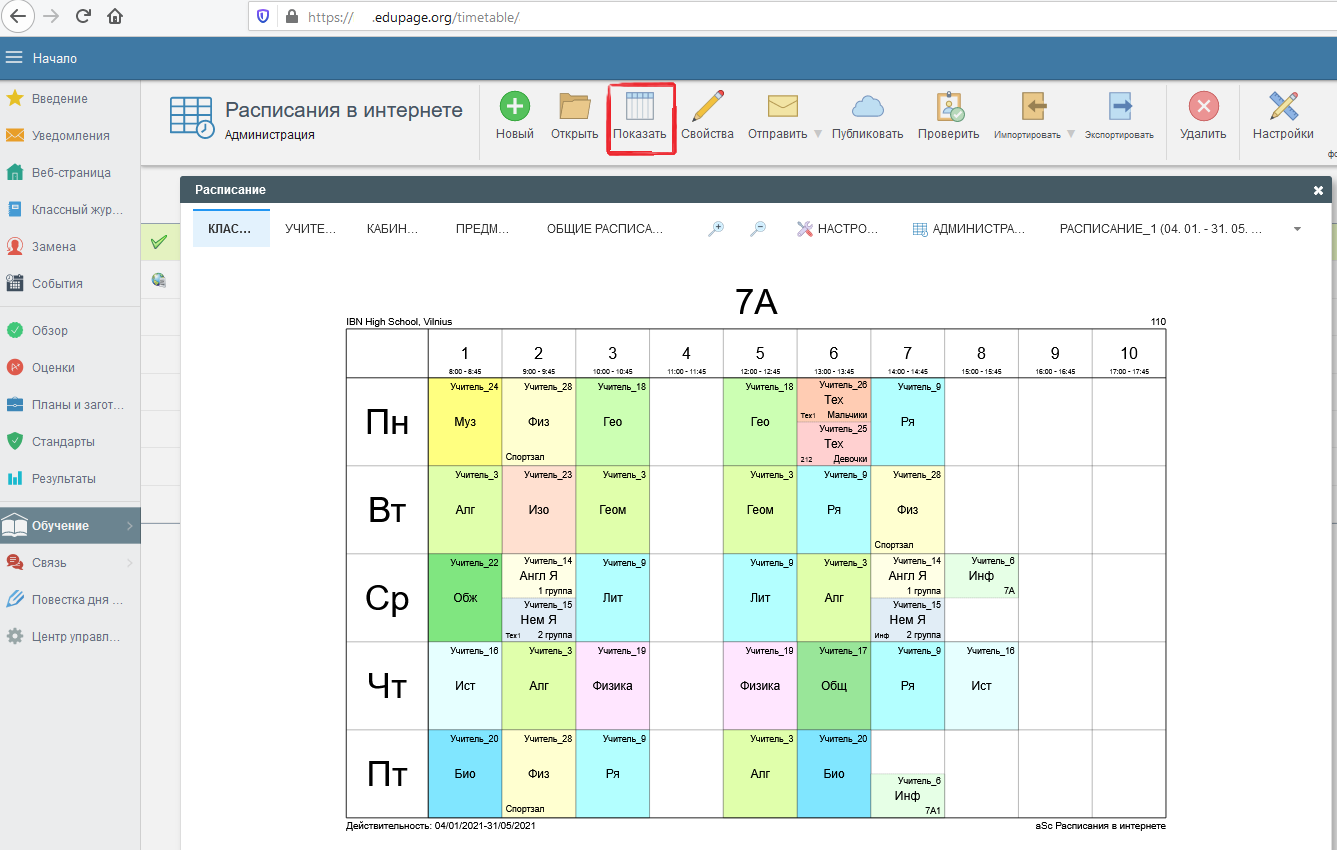Switch to the ОБЩИЕ РАСПИСА... tab
1337x850 pixels.
(605, 229)
